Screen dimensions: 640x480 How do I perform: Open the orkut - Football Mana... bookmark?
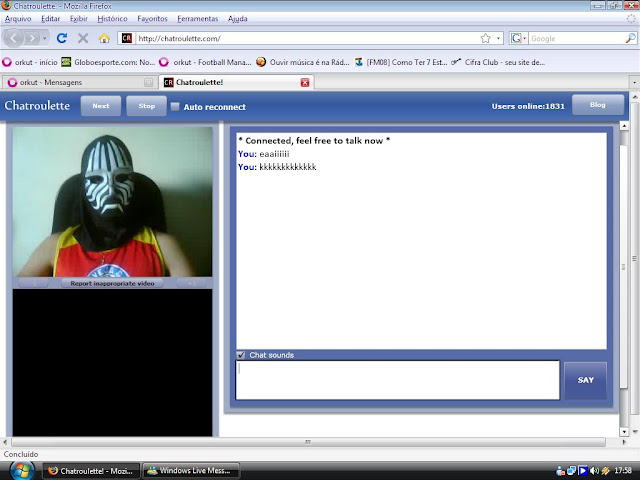(205, 62)
